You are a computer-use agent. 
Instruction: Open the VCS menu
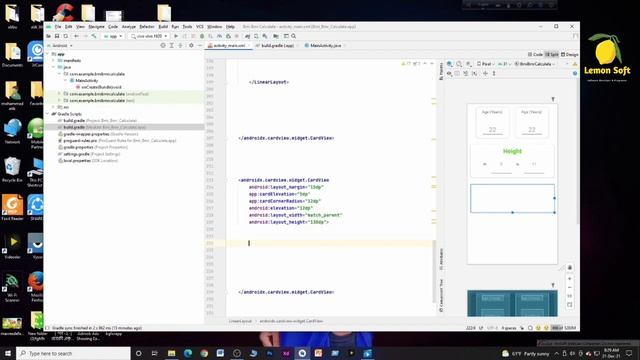(x=200, y=27)
